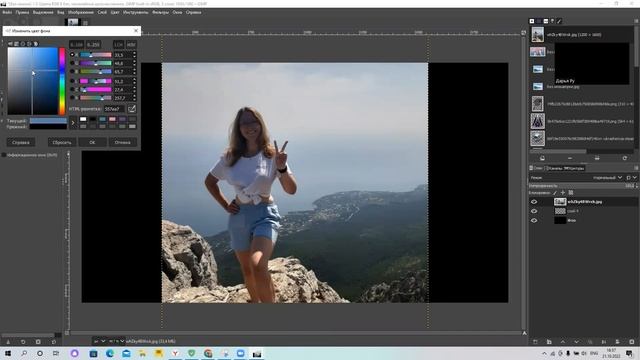The image size is (640, 360).
Task: Select the color Wheel selector tab icon
Action: [x=29, y=44]
